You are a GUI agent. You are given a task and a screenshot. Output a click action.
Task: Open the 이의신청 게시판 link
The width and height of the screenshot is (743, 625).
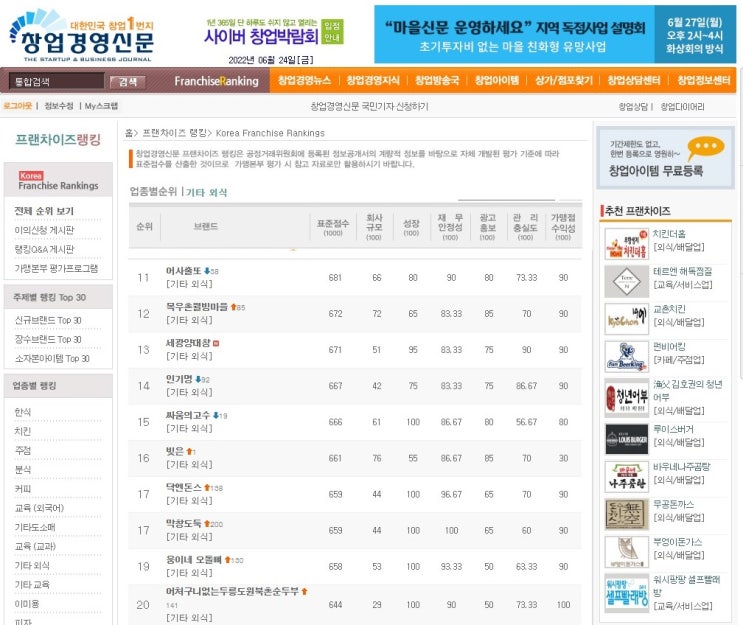tap(44, 230)
